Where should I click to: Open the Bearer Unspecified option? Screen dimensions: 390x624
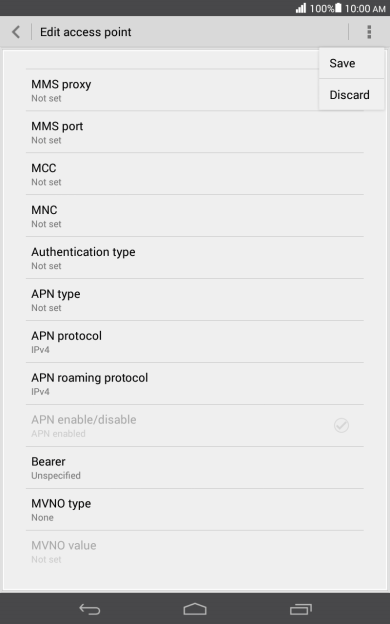(195, 468)
